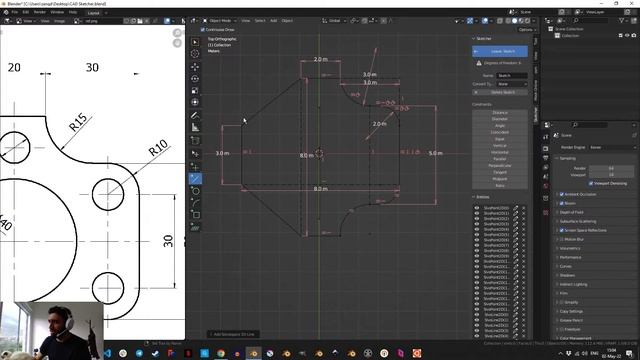Select the Scale tool in the viewport toolbar

195,90
